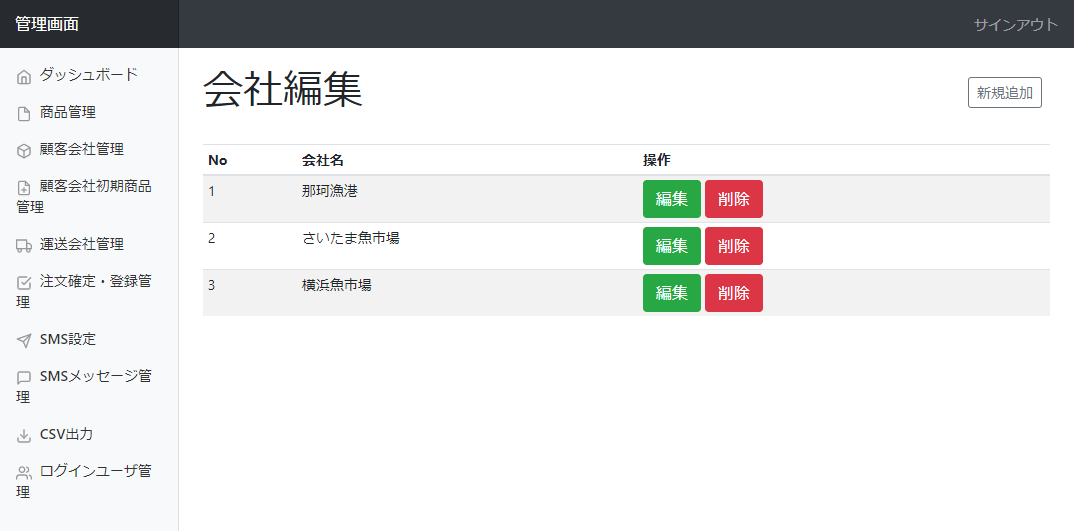Click the SMS settings send icon
Viewport: 1074px width, 531px height.
click(24, 341)
